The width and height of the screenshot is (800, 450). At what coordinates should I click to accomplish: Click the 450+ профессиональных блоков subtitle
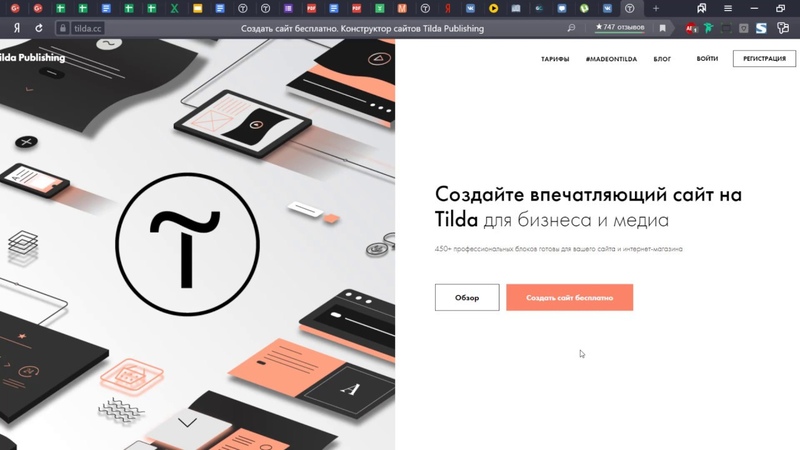pyautogui.click(x=559, y=249)
